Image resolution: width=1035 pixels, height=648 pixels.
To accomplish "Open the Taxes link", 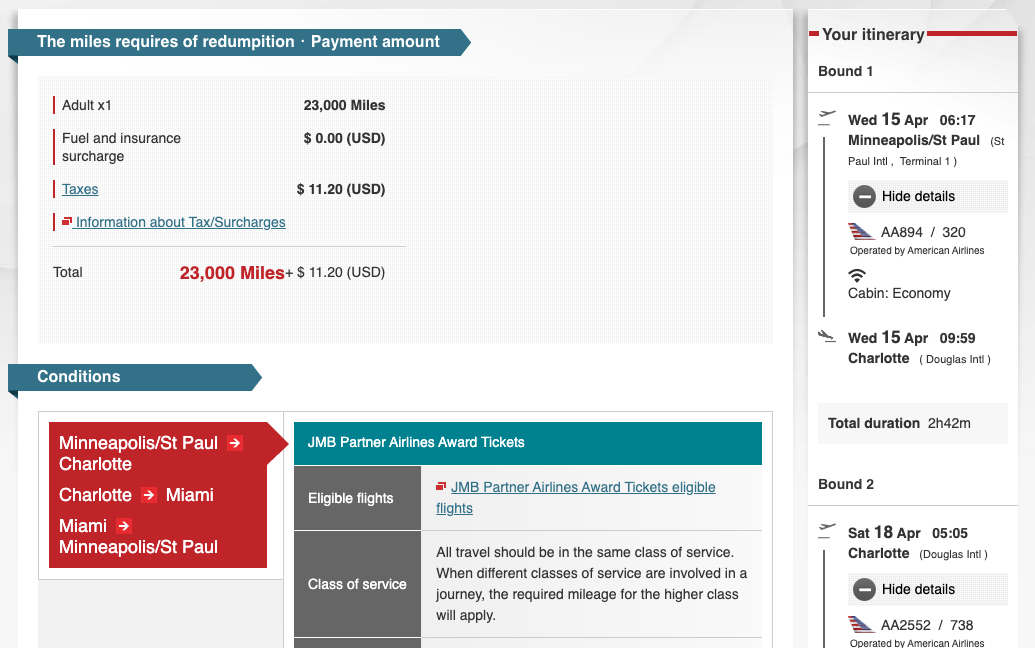I will [79, 189].
